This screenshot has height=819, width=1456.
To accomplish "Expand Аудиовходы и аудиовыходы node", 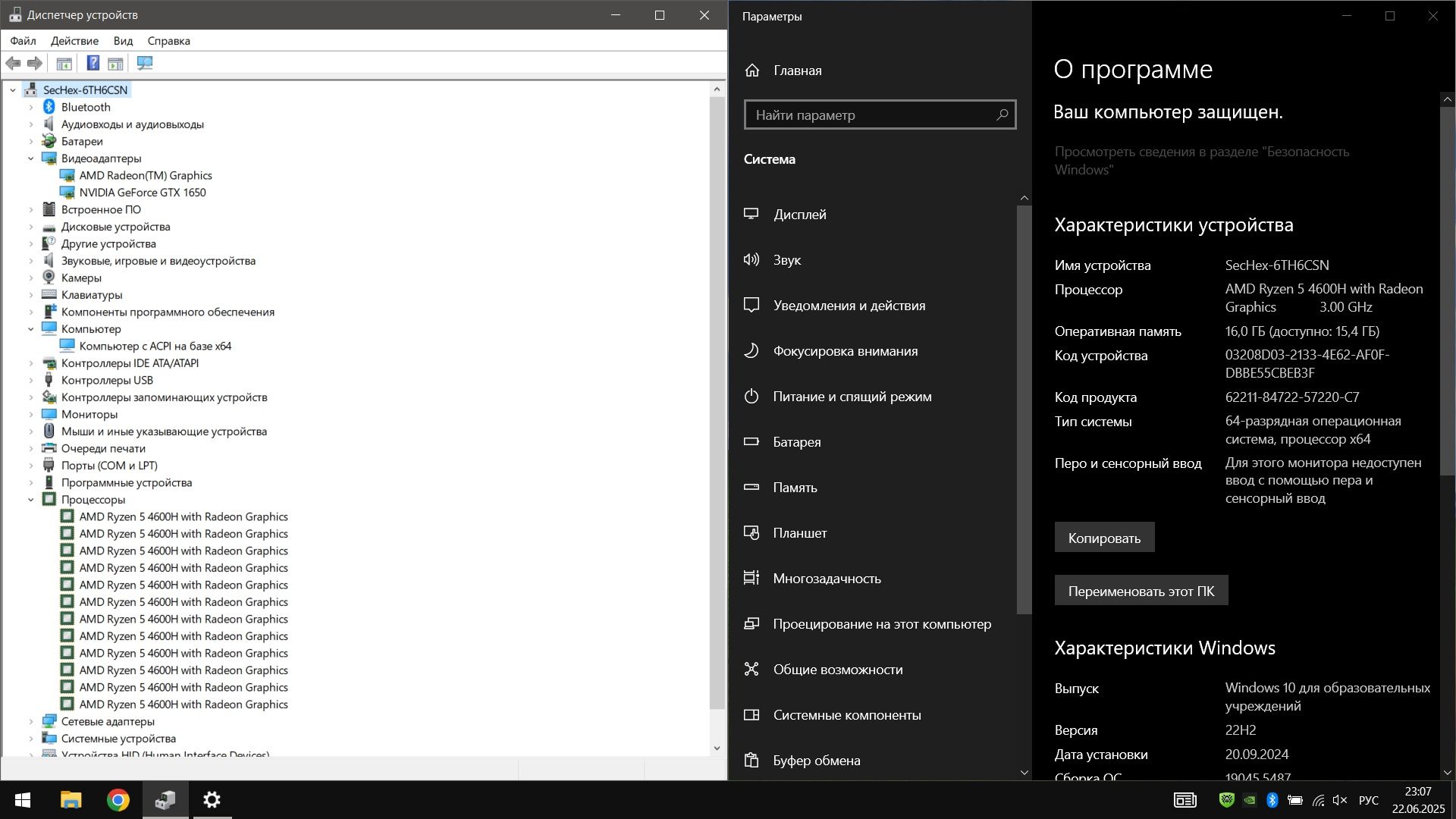I will click(31, 124).
